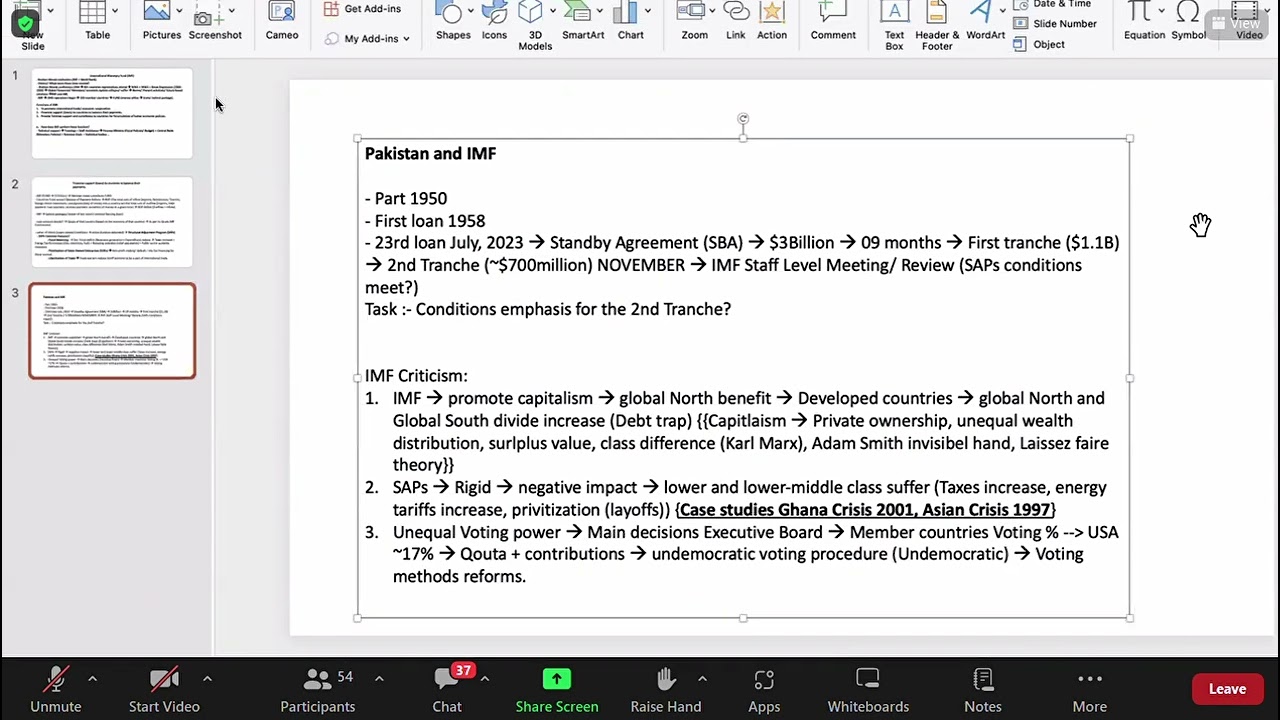Open the Icons library
The width and height of the screenshot is (1280, 720).
coord(494,20)
